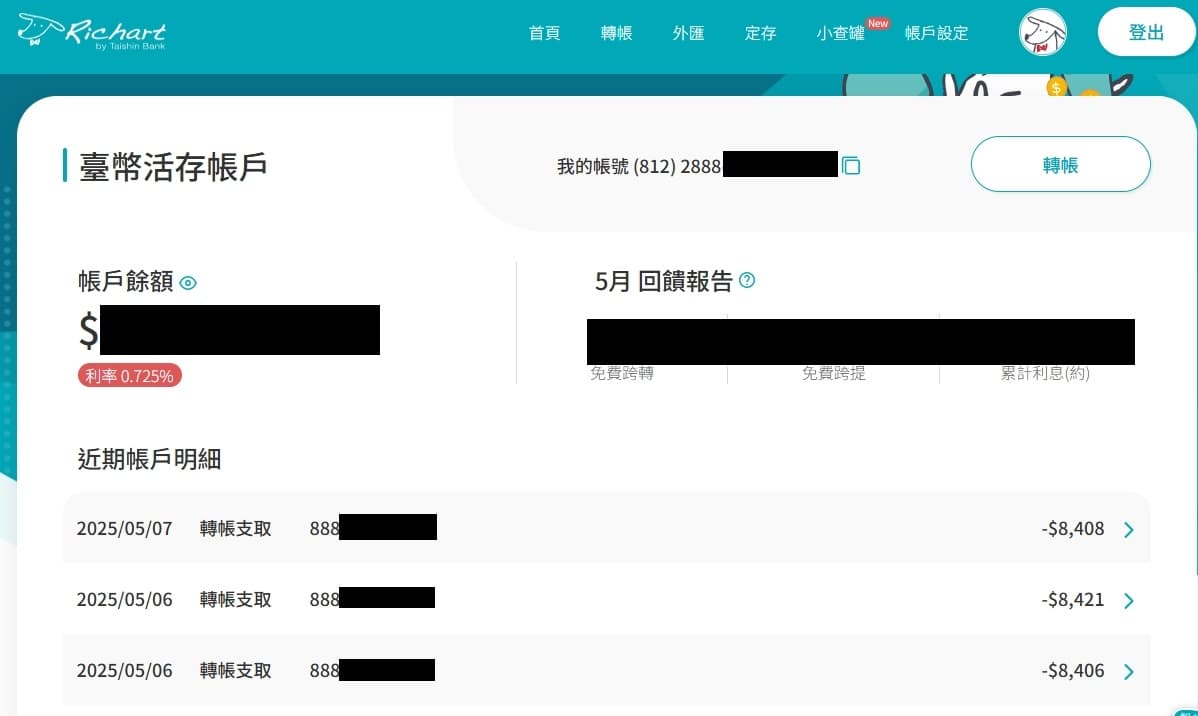Select the 定存 menu item
Screen dimensions: 1198x716
pos(760,33)
